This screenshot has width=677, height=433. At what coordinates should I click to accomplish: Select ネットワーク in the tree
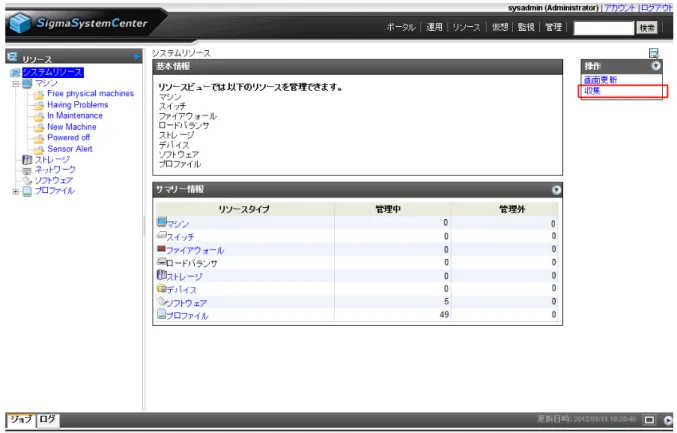coord(55,170)
